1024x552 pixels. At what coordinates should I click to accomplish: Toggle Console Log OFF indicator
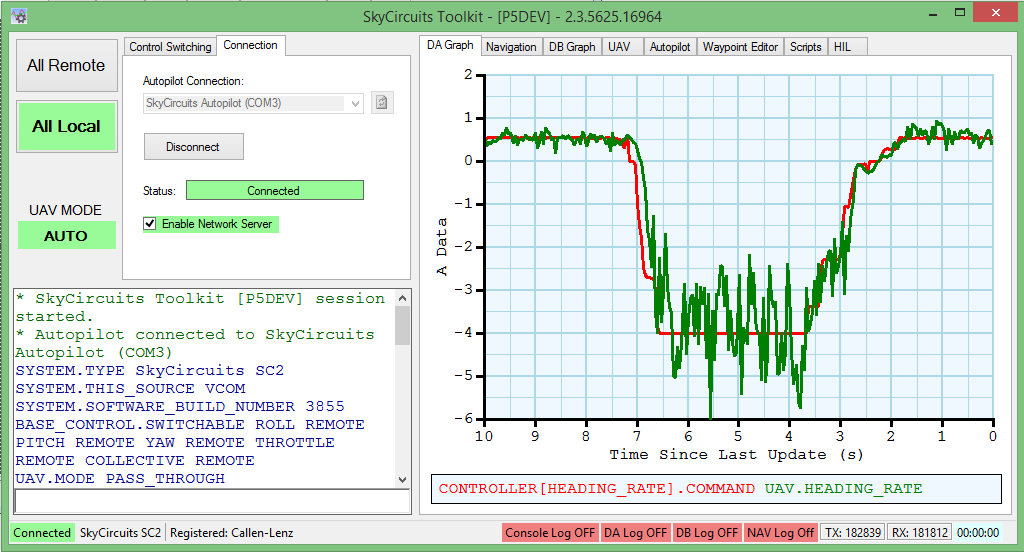click(x=550, y=533)
